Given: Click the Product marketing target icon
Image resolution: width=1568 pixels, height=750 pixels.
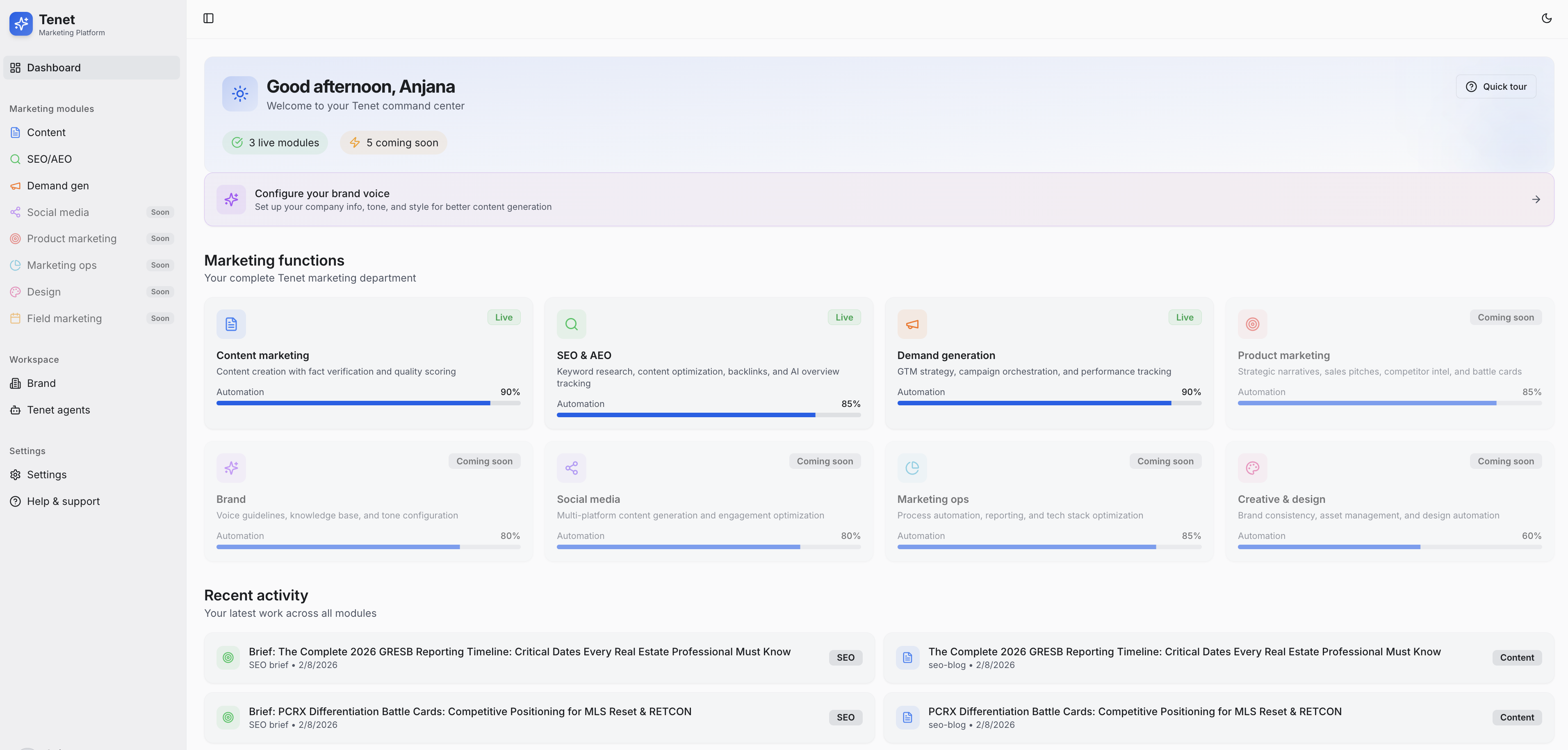Looking at the screenshot, I should [1252, 324].
